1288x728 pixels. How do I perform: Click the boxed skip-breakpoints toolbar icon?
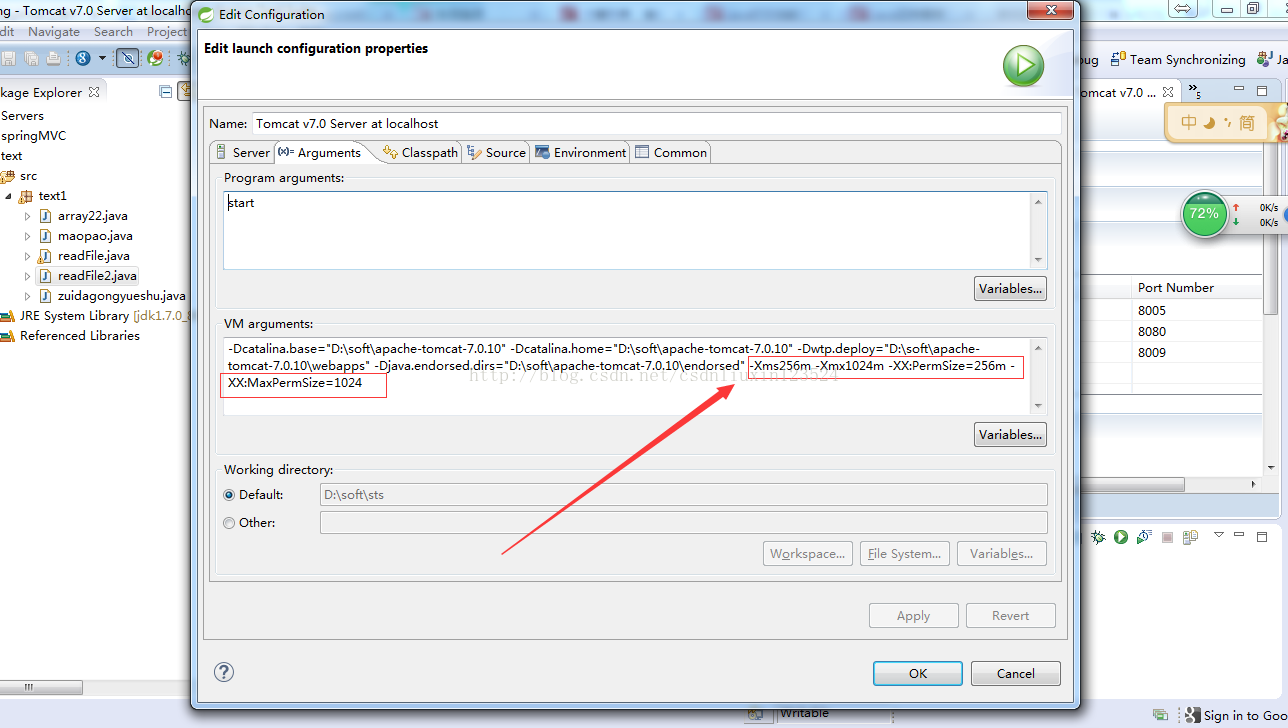click(x=128, y=58)
